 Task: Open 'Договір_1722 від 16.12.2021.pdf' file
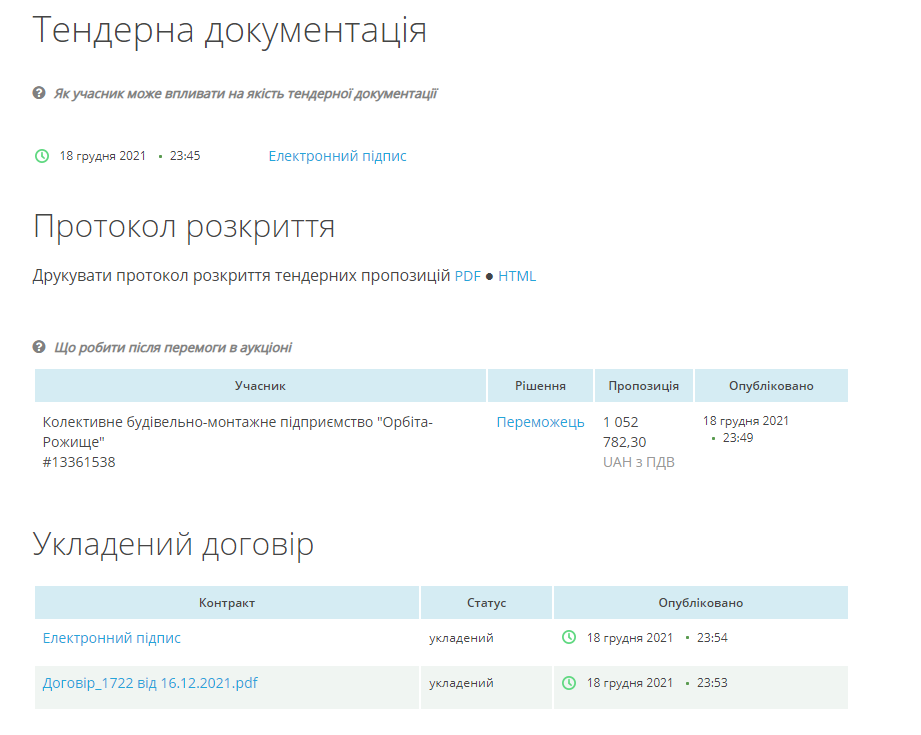click(x=150, y=683)
